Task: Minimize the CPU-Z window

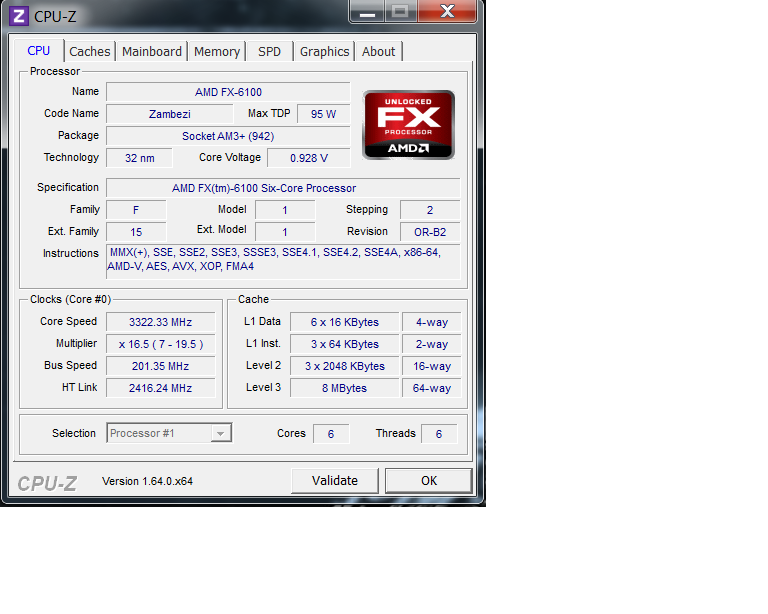Action: tap(367, 11)
